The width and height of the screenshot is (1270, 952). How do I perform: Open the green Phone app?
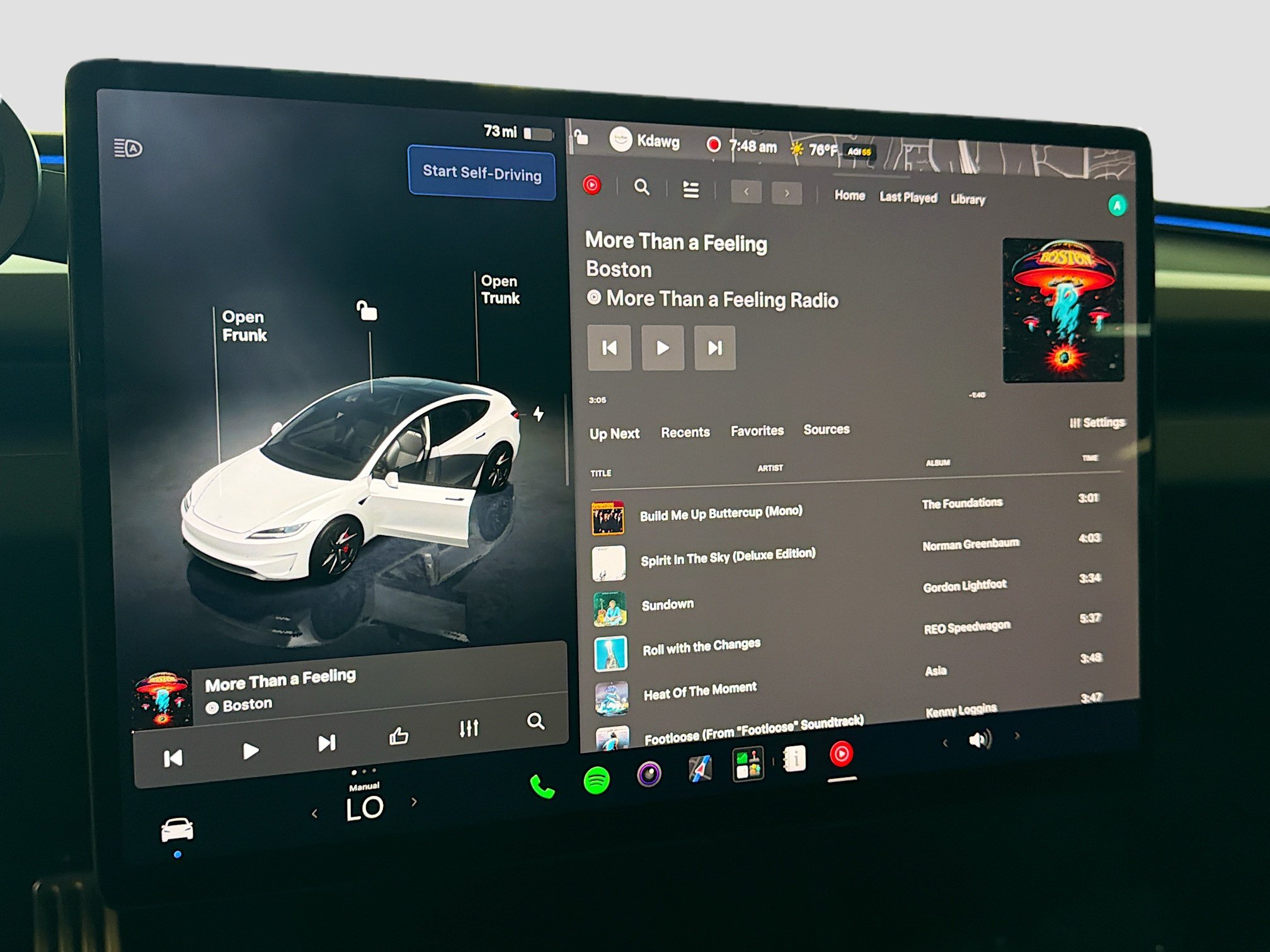pos(542,787)
